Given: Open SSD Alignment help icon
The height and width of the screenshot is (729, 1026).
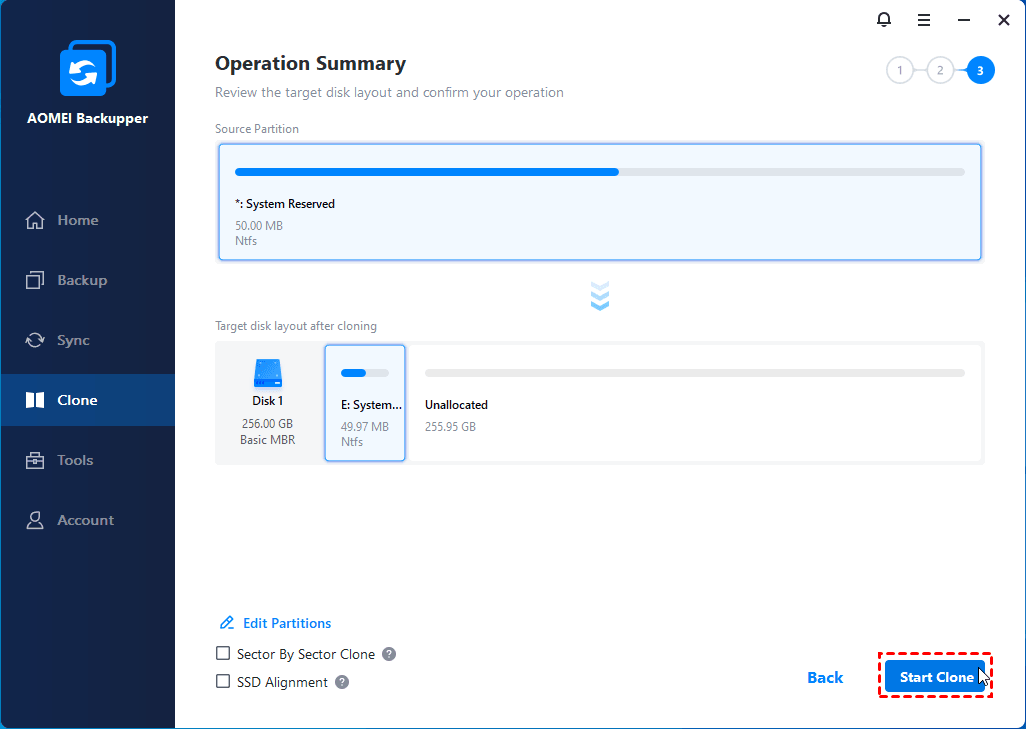Looking at the screenshot, I should [342, 682].
